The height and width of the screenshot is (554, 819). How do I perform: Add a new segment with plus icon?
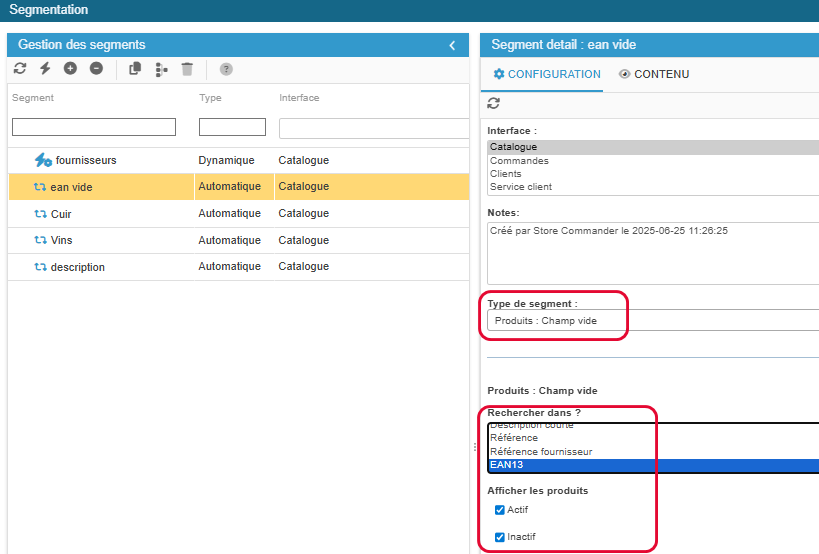[x=70, y=68]
